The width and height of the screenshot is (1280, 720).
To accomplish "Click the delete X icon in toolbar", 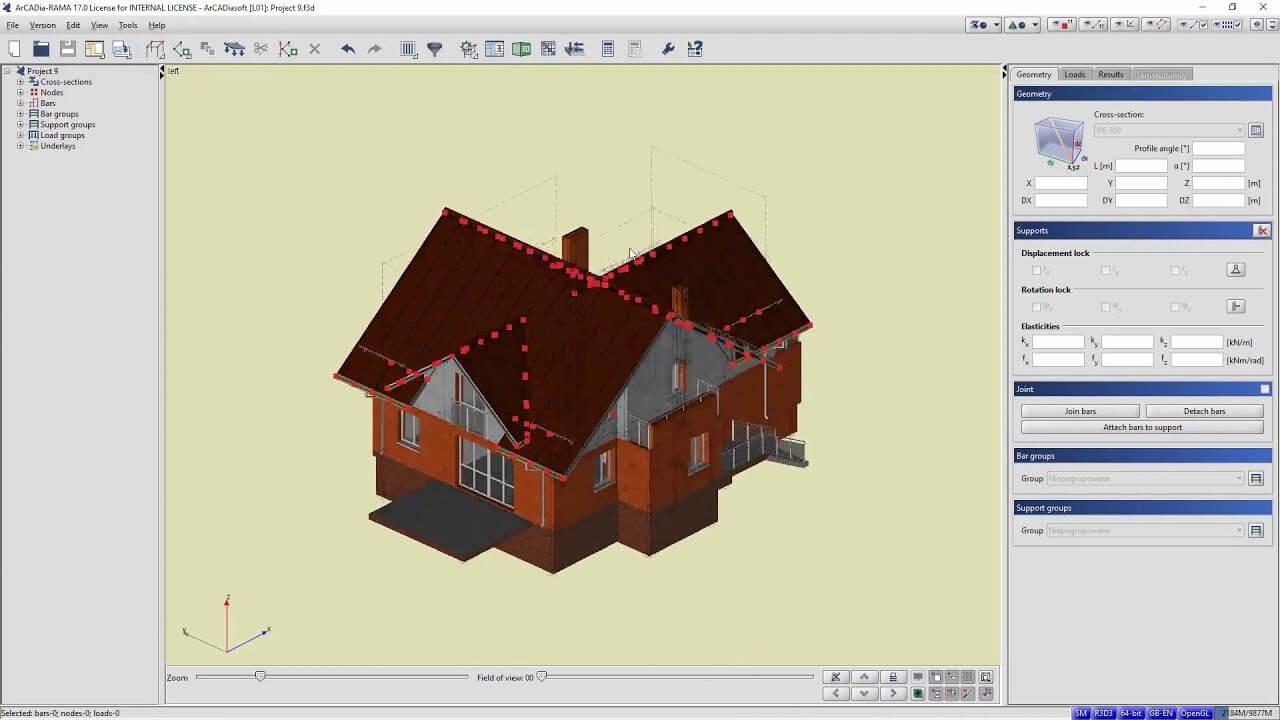I will (x=314, y=48).
